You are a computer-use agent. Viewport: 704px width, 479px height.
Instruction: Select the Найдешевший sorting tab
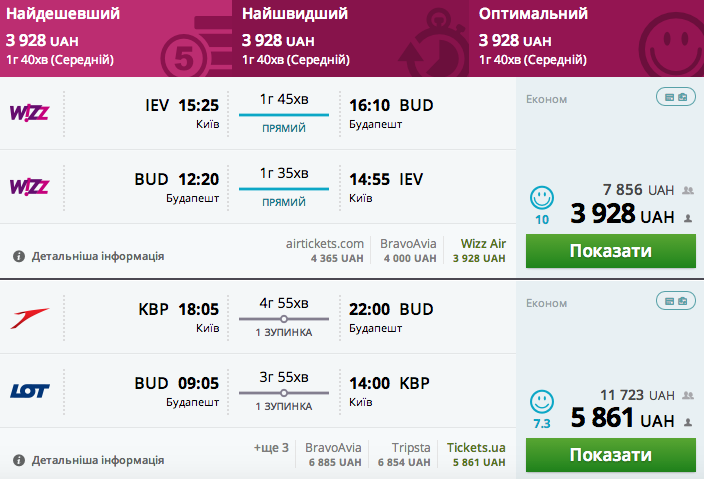tap(116, 38)
